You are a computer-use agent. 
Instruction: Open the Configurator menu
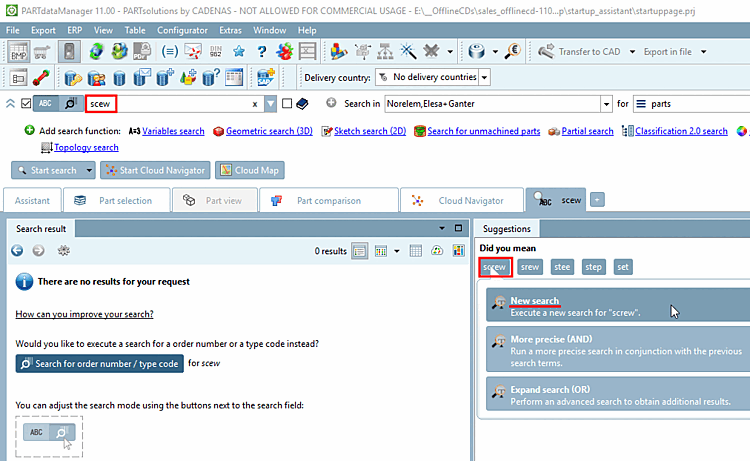182,30
